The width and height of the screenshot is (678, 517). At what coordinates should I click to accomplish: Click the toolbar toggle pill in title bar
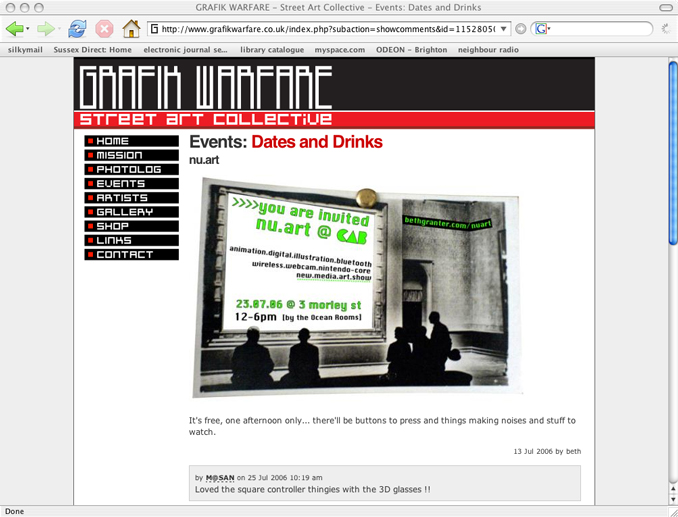665,7
